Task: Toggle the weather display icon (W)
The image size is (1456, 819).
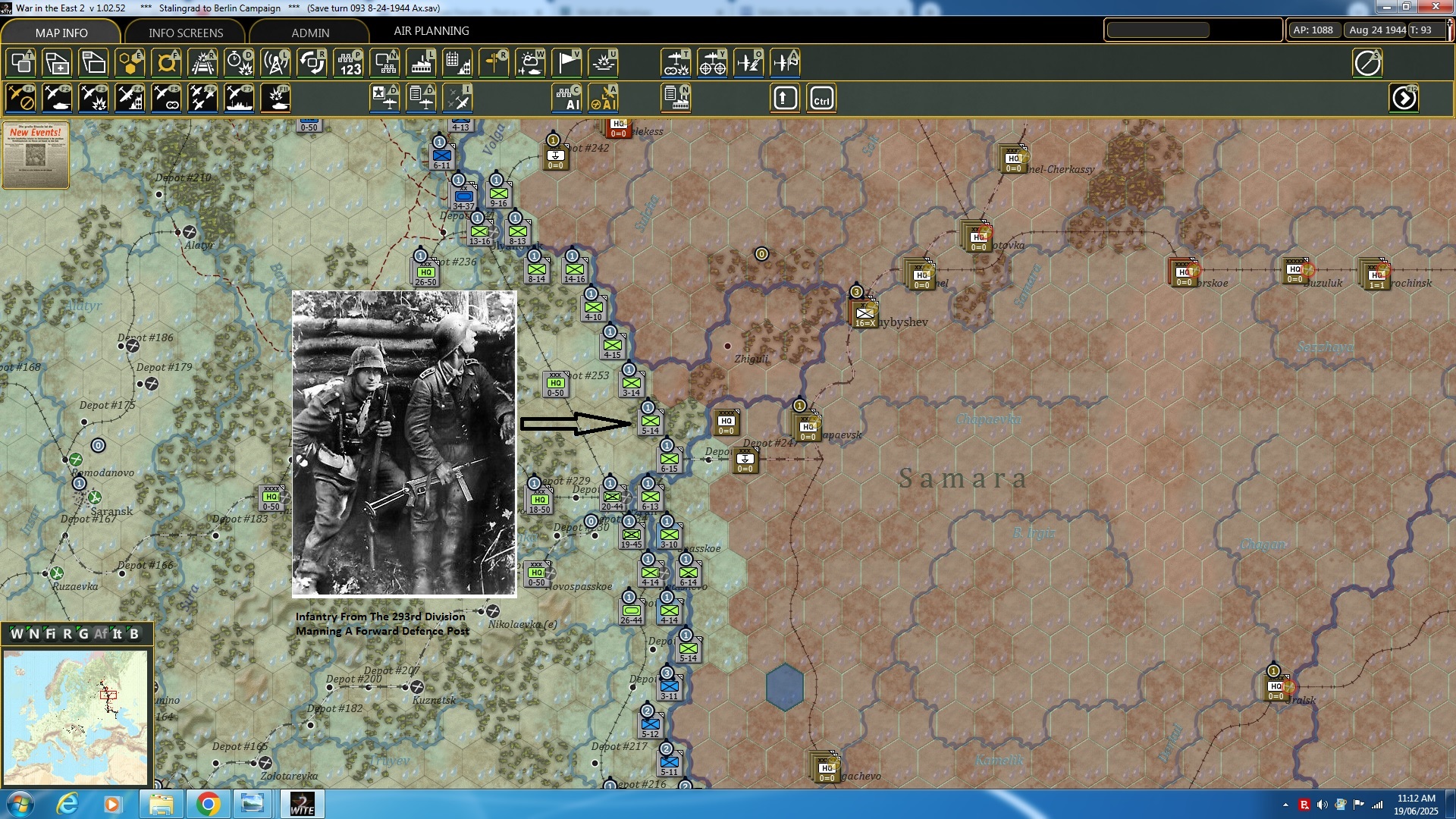Action: point(531,63)
